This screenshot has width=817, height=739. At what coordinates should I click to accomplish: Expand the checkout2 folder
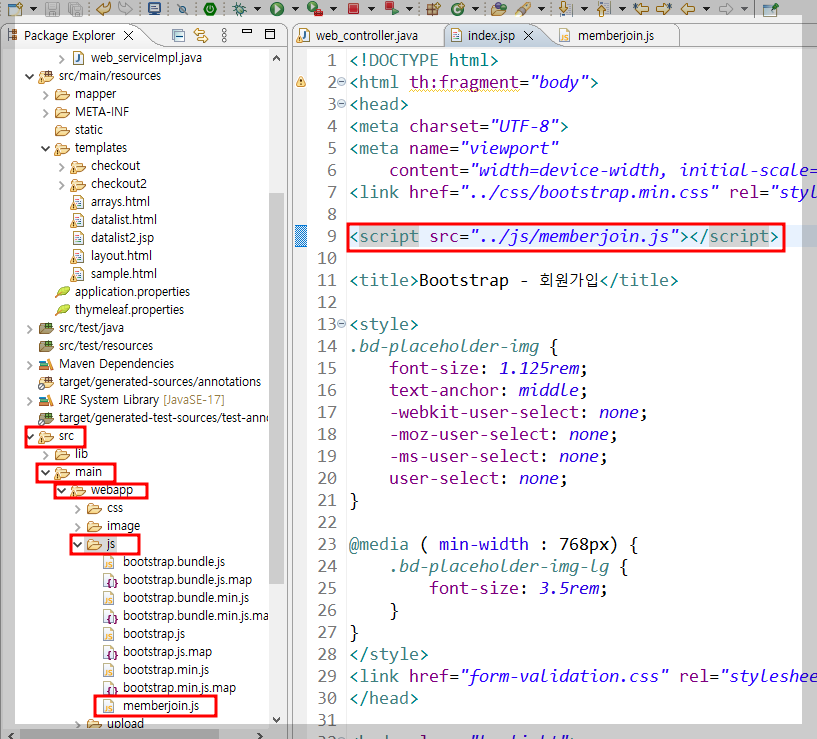click(x=61, y=185)
